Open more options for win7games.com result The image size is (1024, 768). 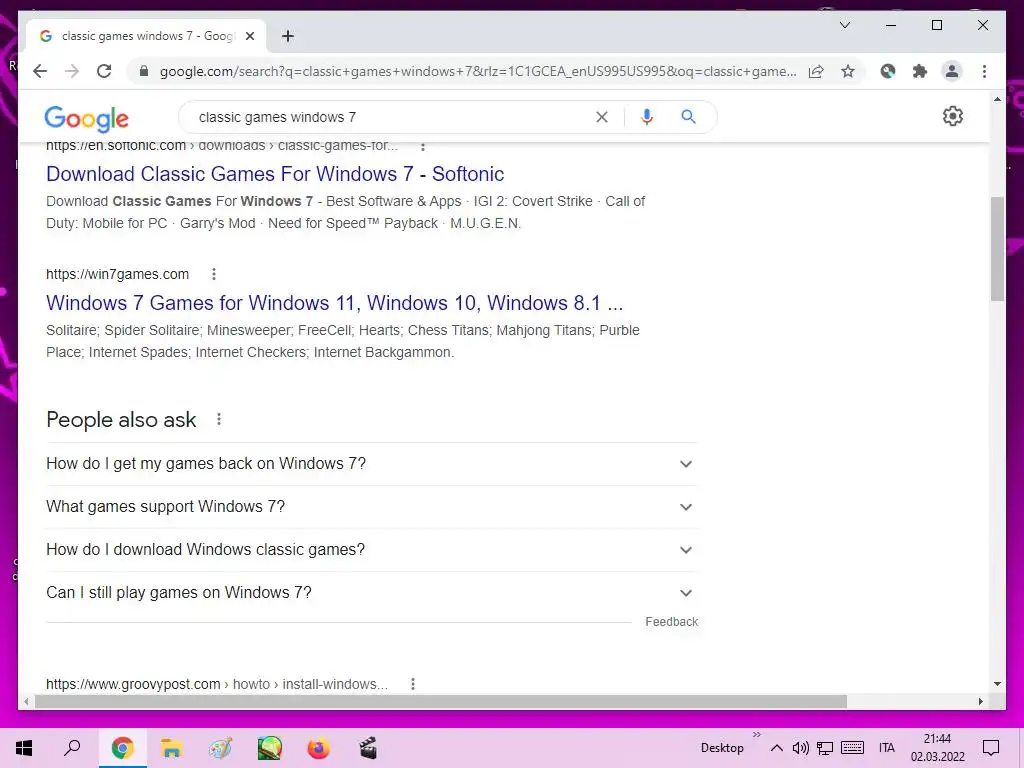(x=214, y=274)
